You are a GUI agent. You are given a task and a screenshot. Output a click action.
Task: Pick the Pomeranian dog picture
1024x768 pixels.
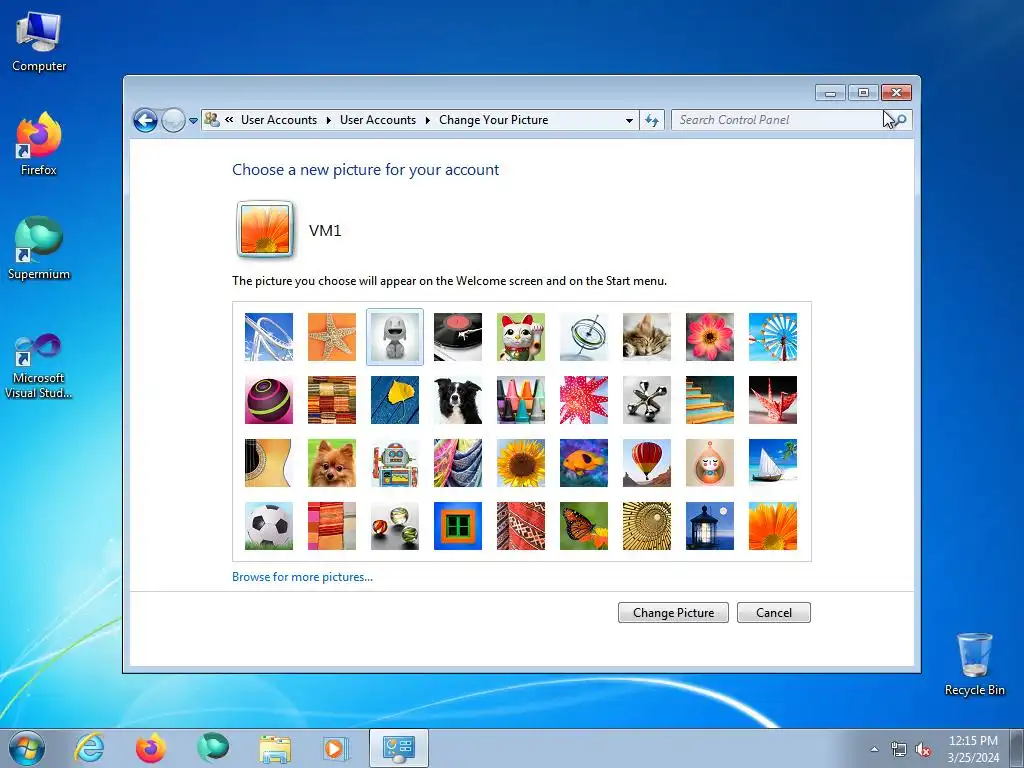tap(332, 463)
